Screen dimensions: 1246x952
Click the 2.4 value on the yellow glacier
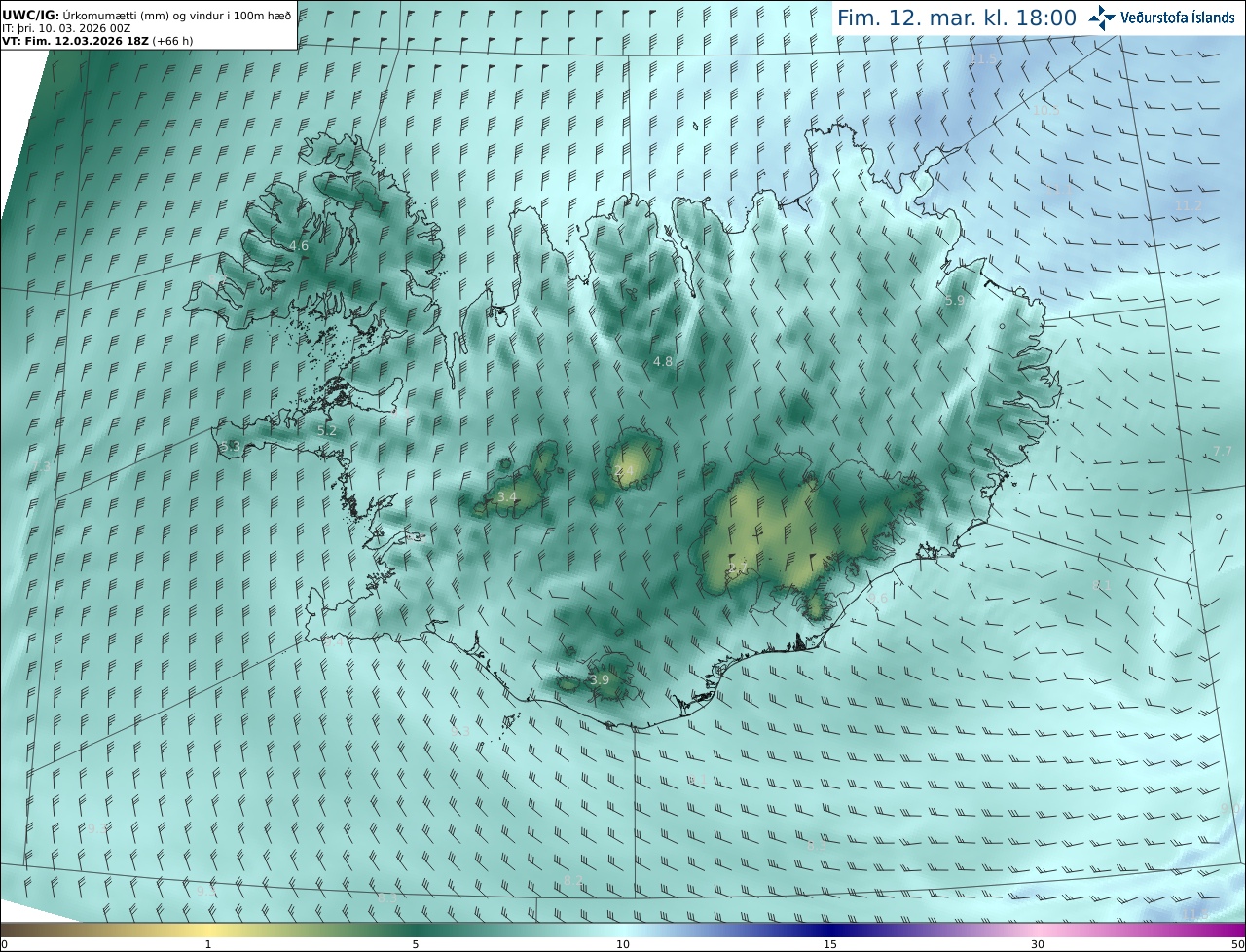[624, 471]
